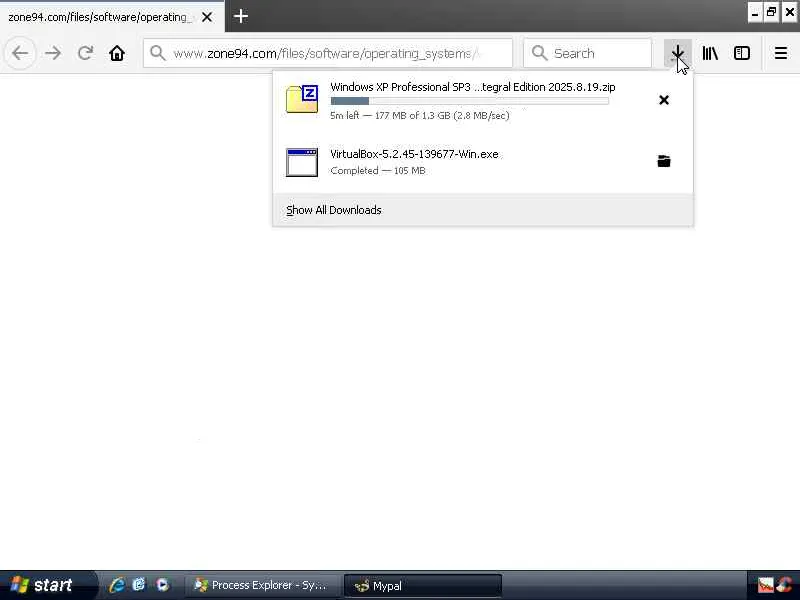Click the first system tray icon
The height and width of the screenshot is (600, 800).
[x=765, y=585]
